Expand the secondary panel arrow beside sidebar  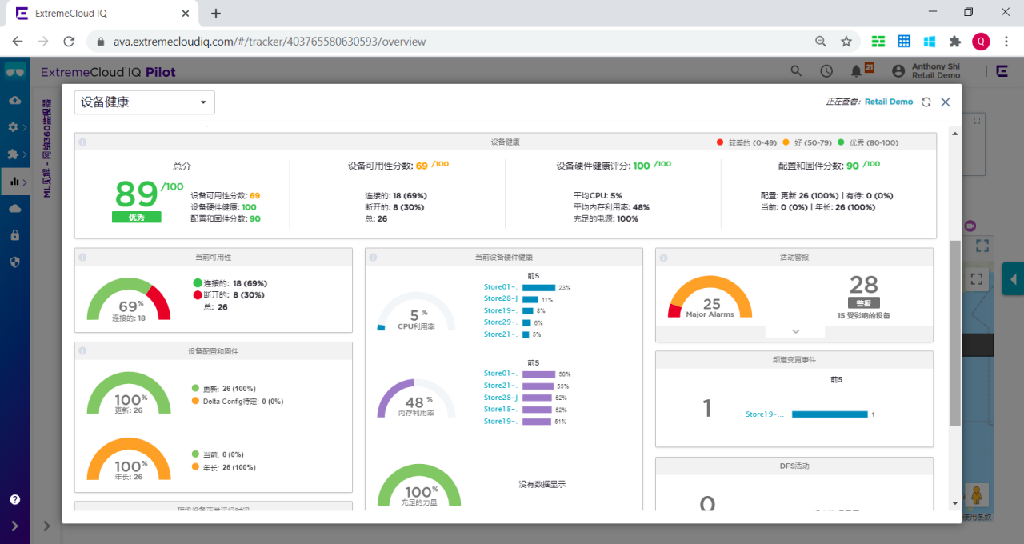coord(46,526)
